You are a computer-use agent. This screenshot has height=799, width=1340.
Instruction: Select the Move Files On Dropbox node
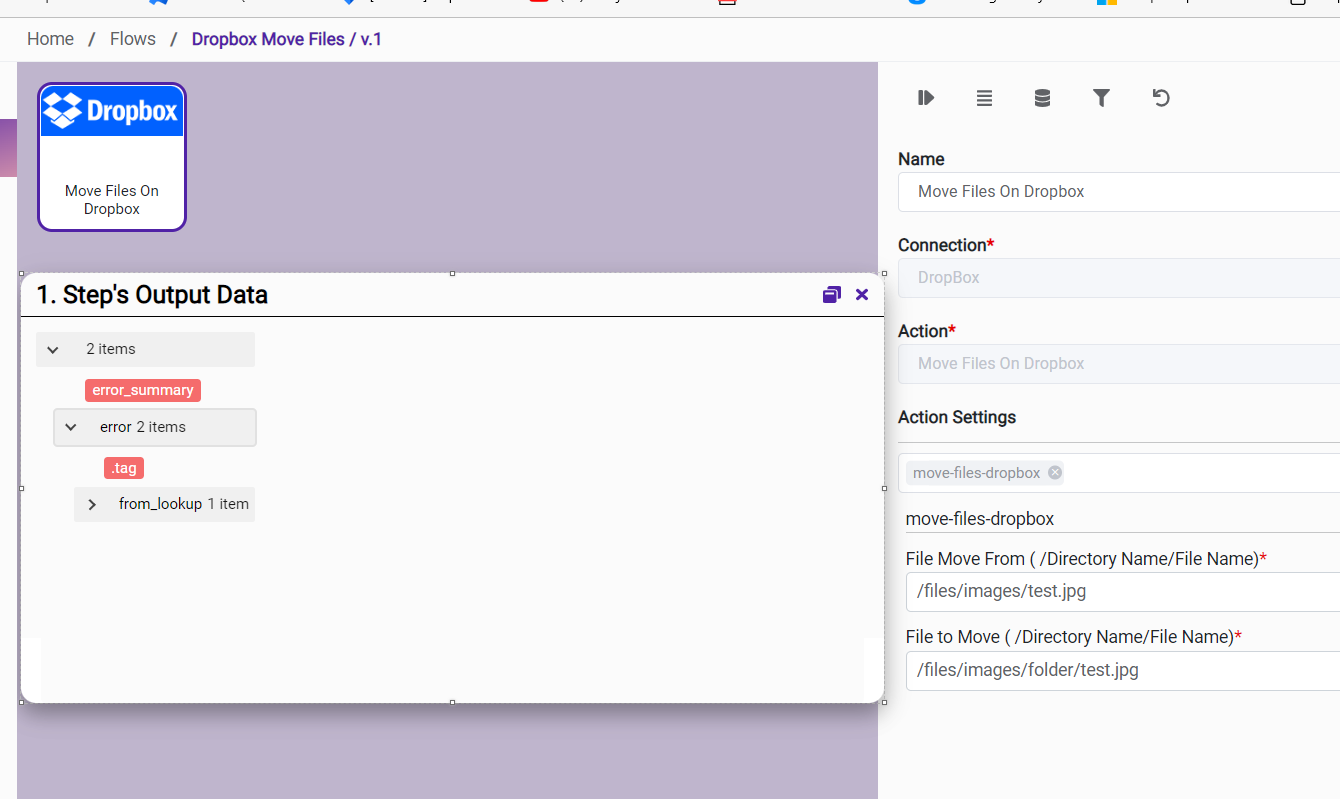(112, 157)
